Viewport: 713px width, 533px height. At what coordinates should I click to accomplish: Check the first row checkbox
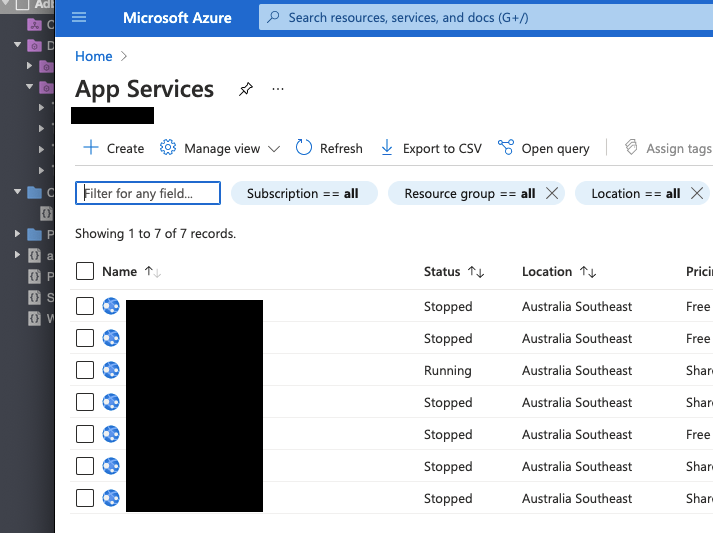(85, 306)
